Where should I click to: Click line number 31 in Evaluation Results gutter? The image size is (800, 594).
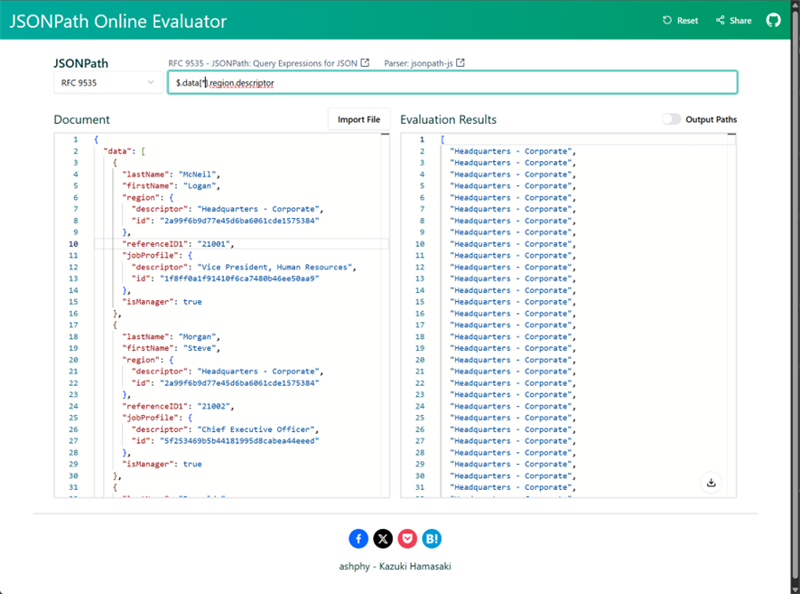click(419, 487)
